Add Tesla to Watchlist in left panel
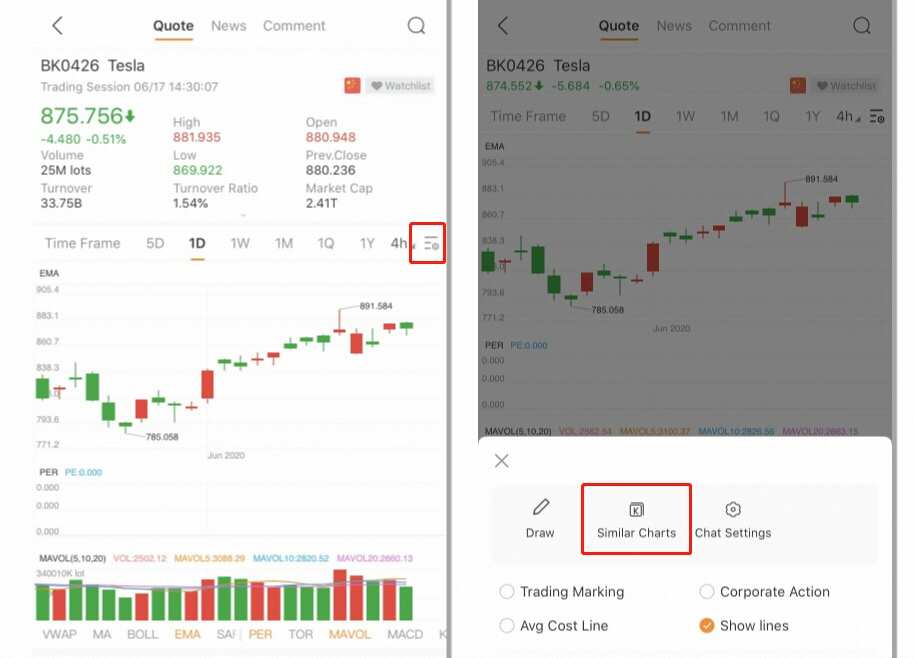The height and width of the screenshot is (658, 914). coord(400,86)
